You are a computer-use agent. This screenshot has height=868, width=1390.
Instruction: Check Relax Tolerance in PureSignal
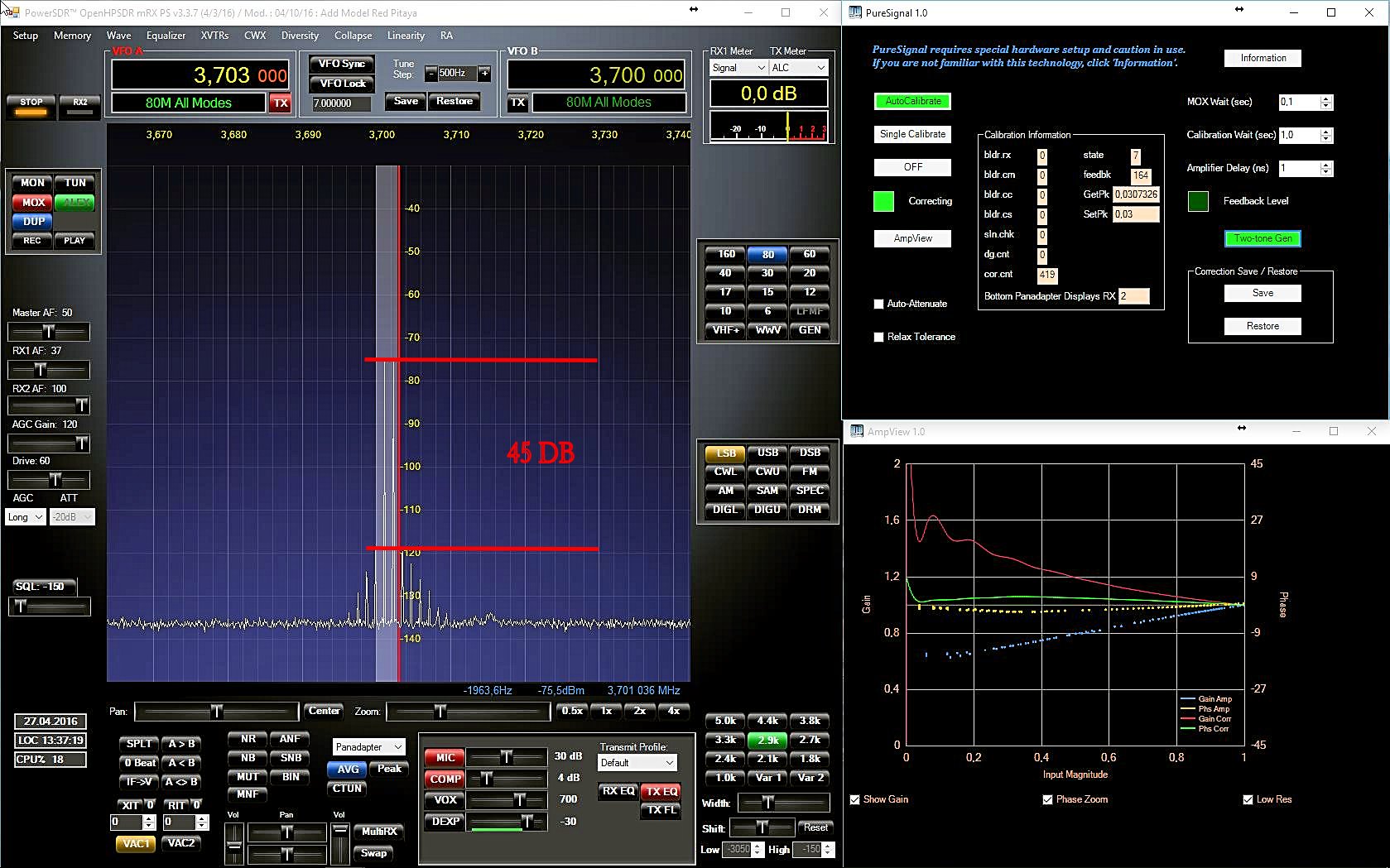pos(878,338)
